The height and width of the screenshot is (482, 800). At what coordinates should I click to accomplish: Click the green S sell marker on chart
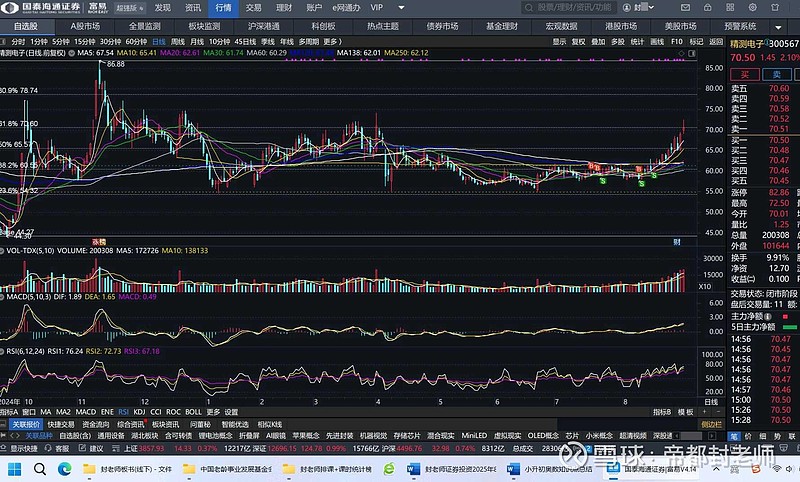(x=602, y=180)
